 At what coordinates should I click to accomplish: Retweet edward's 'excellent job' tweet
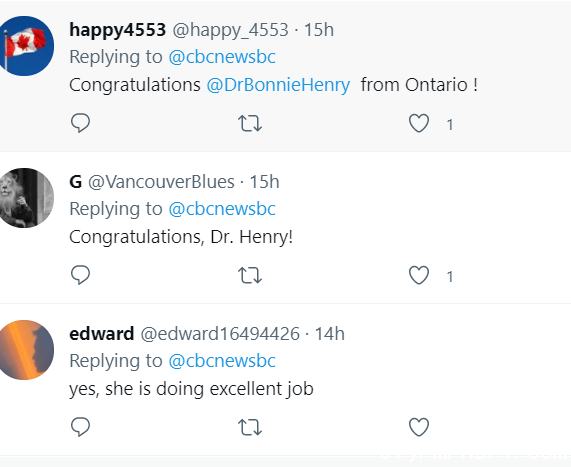pyautogui.click(x=250, y=427)
